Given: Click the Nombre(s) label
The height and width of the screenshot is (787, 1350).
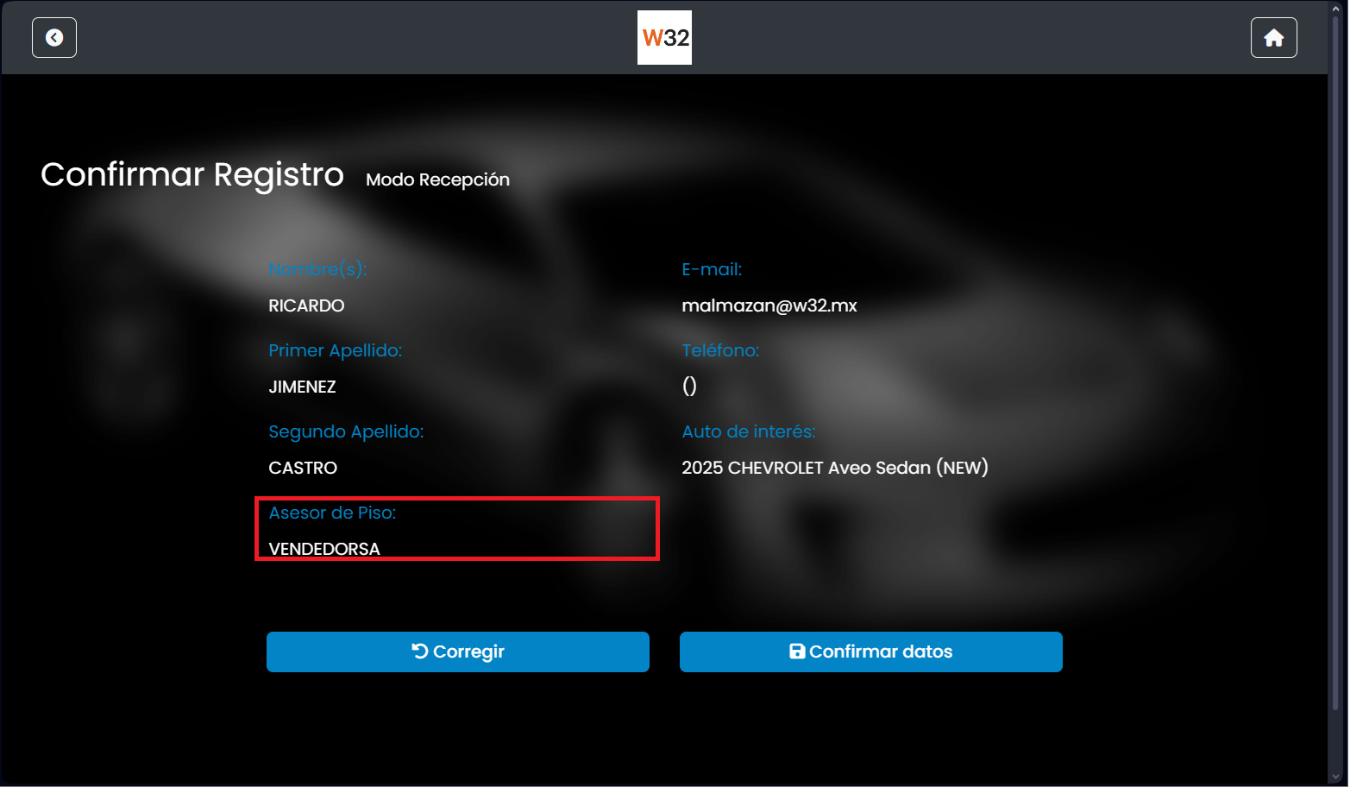Looking at the screenshot, I should (318, 269).
